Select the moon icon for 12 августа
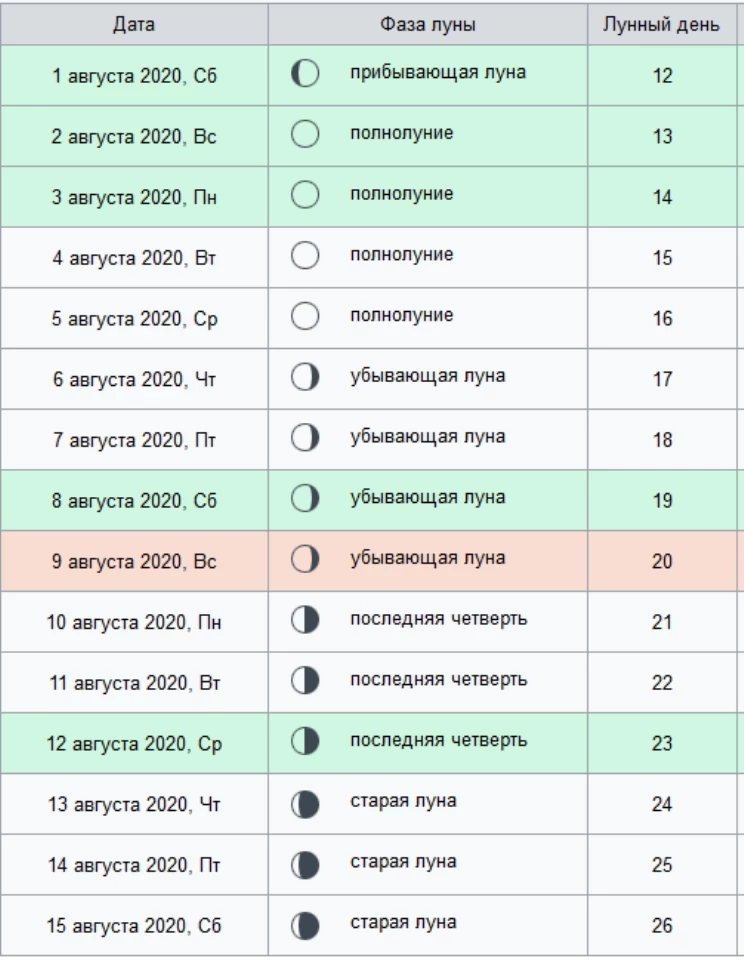The image size is (744, 961). pos(305,742)
